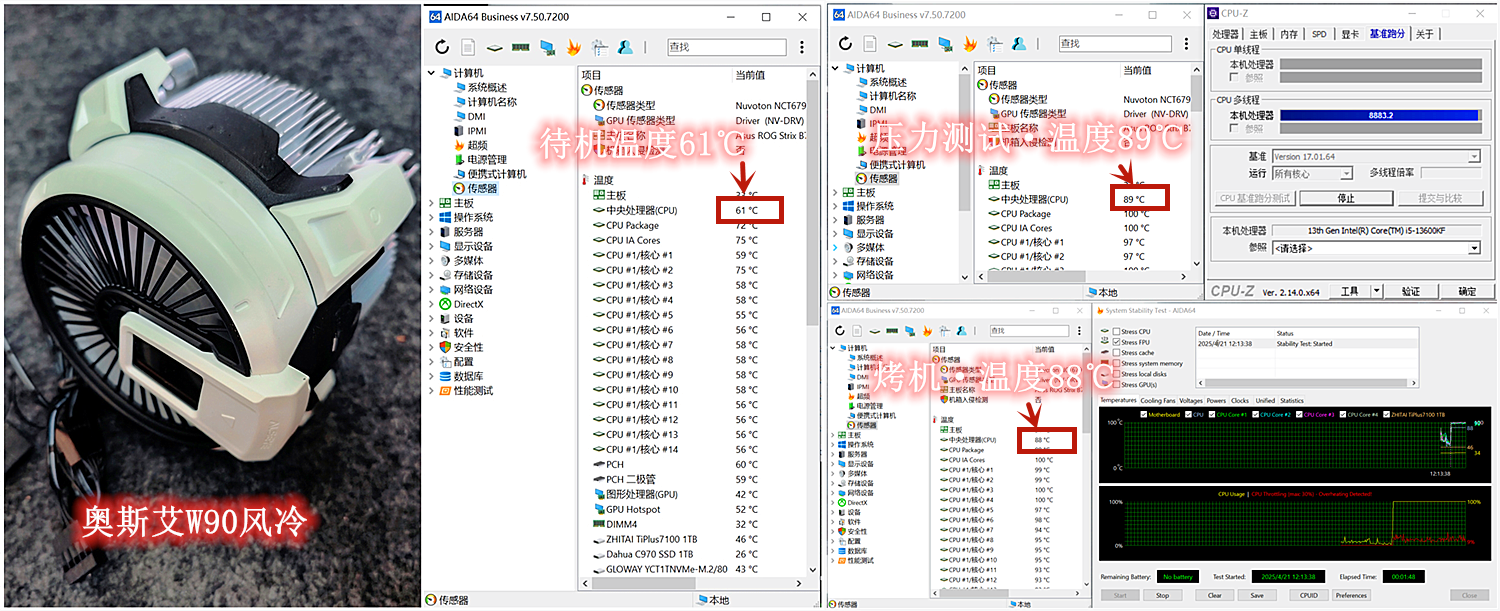Expand the 操作系统 node in the left AIDA64 tree
The height and width of the screenshot is (611, 1500).
coord(432,217)
